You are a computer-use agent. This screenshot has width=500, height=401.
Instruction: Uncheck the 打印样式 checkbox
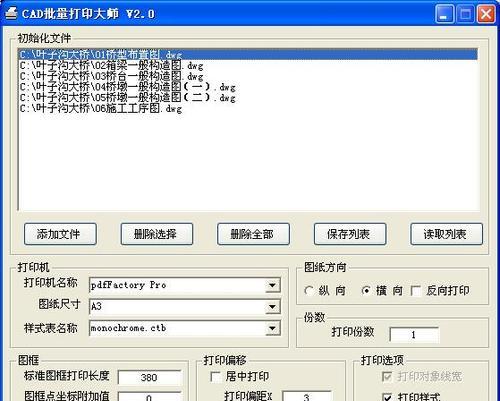point(387,397)
